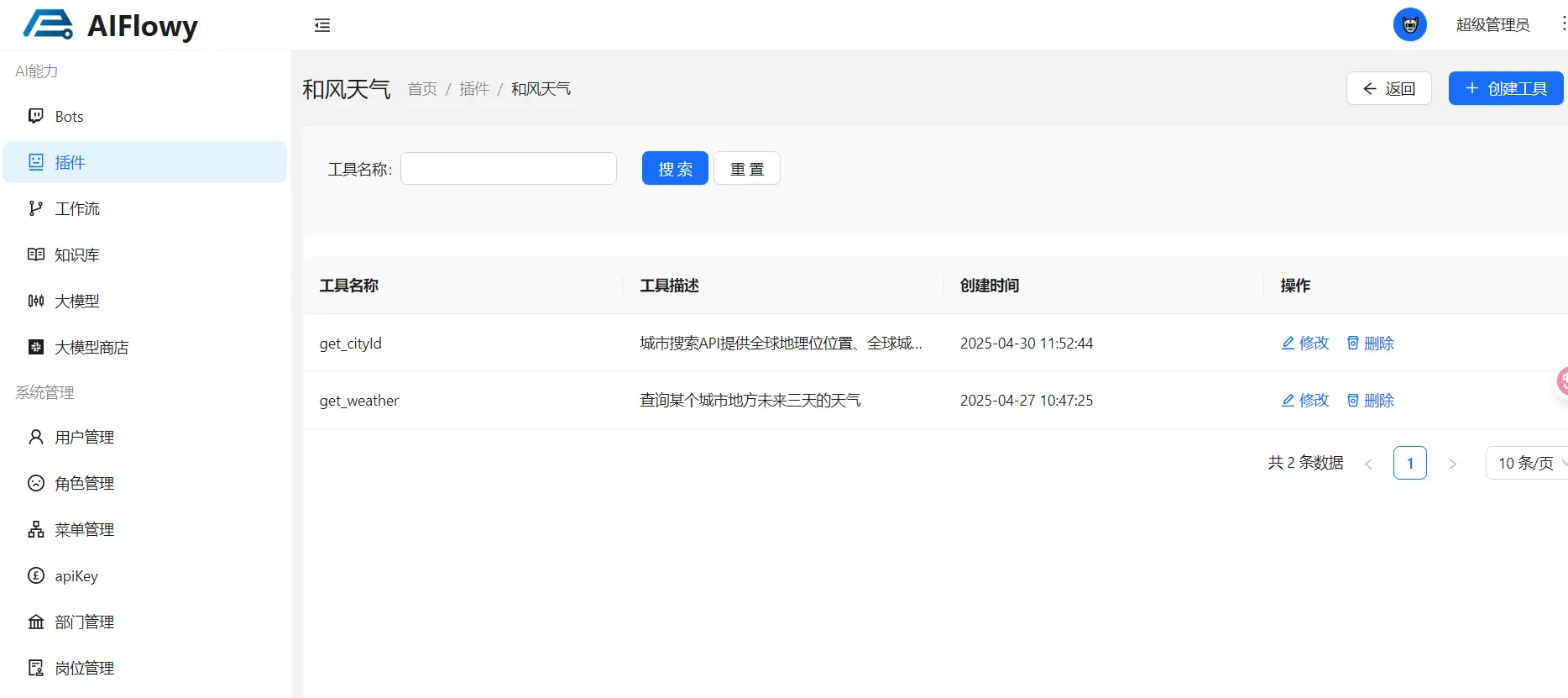Image resolution: width=1568 pixels, height=698 pixels.
Task: Click the 知识库 book icon
Action: [36, 255]
